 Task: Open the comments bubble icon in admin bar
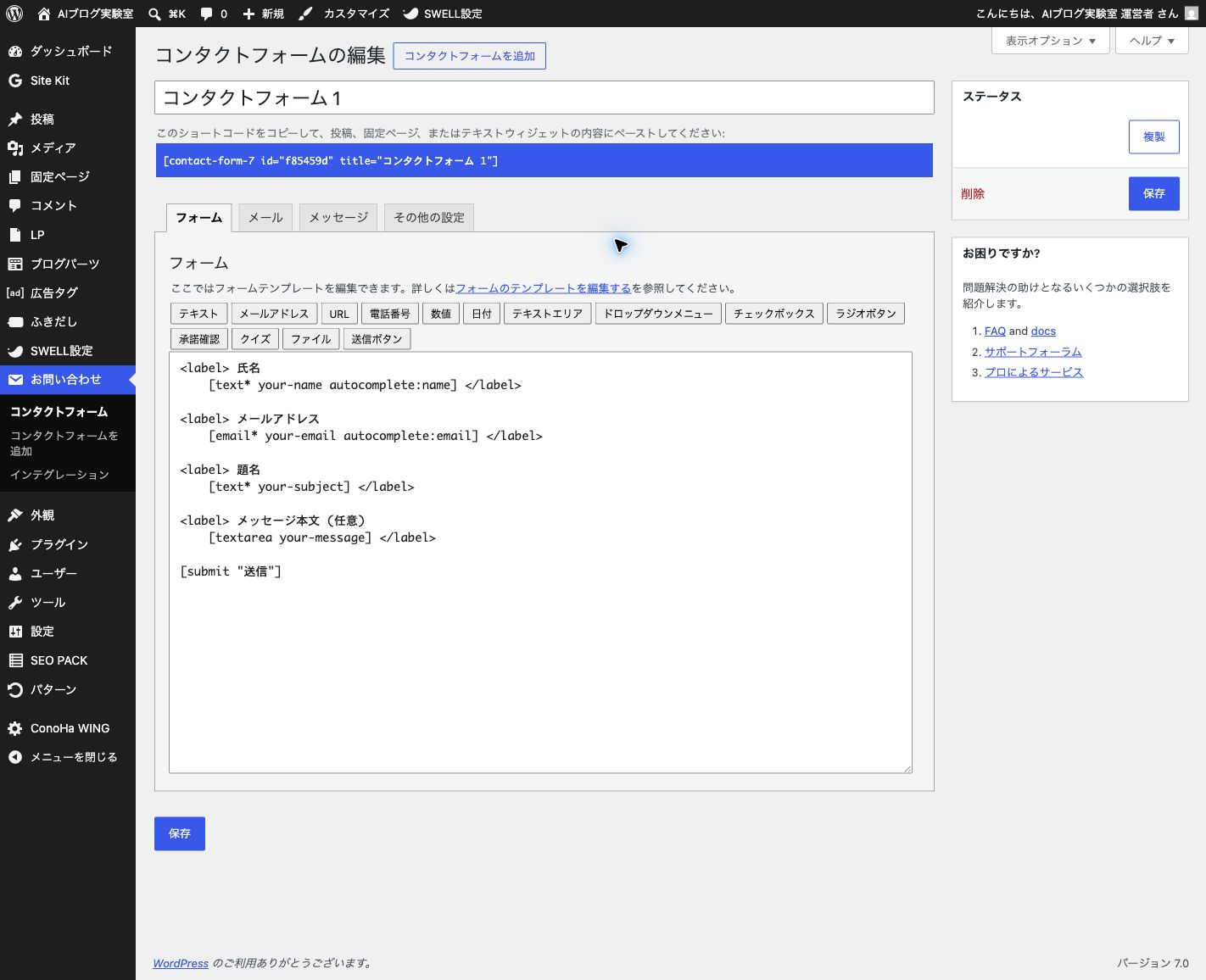206,14
